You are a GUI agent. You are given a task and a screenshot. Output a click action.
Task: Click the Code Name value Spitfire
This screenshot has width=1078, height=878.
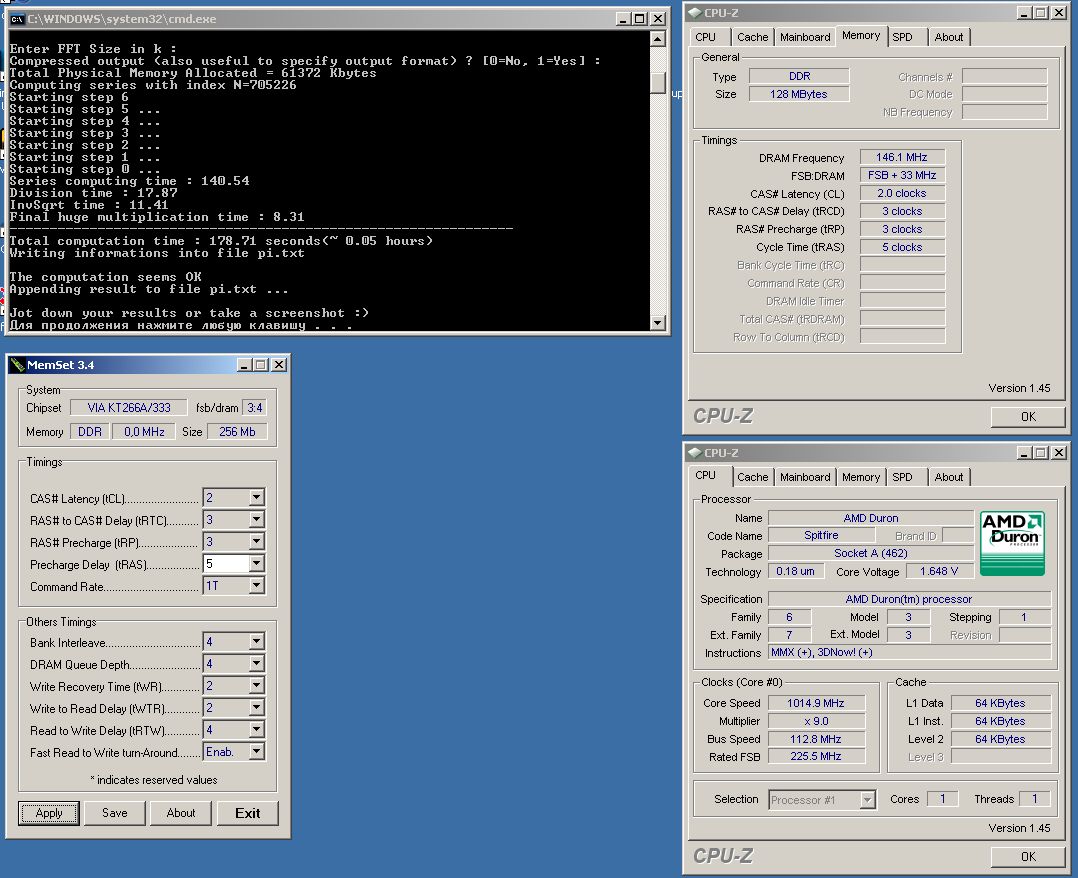[821, 535]
